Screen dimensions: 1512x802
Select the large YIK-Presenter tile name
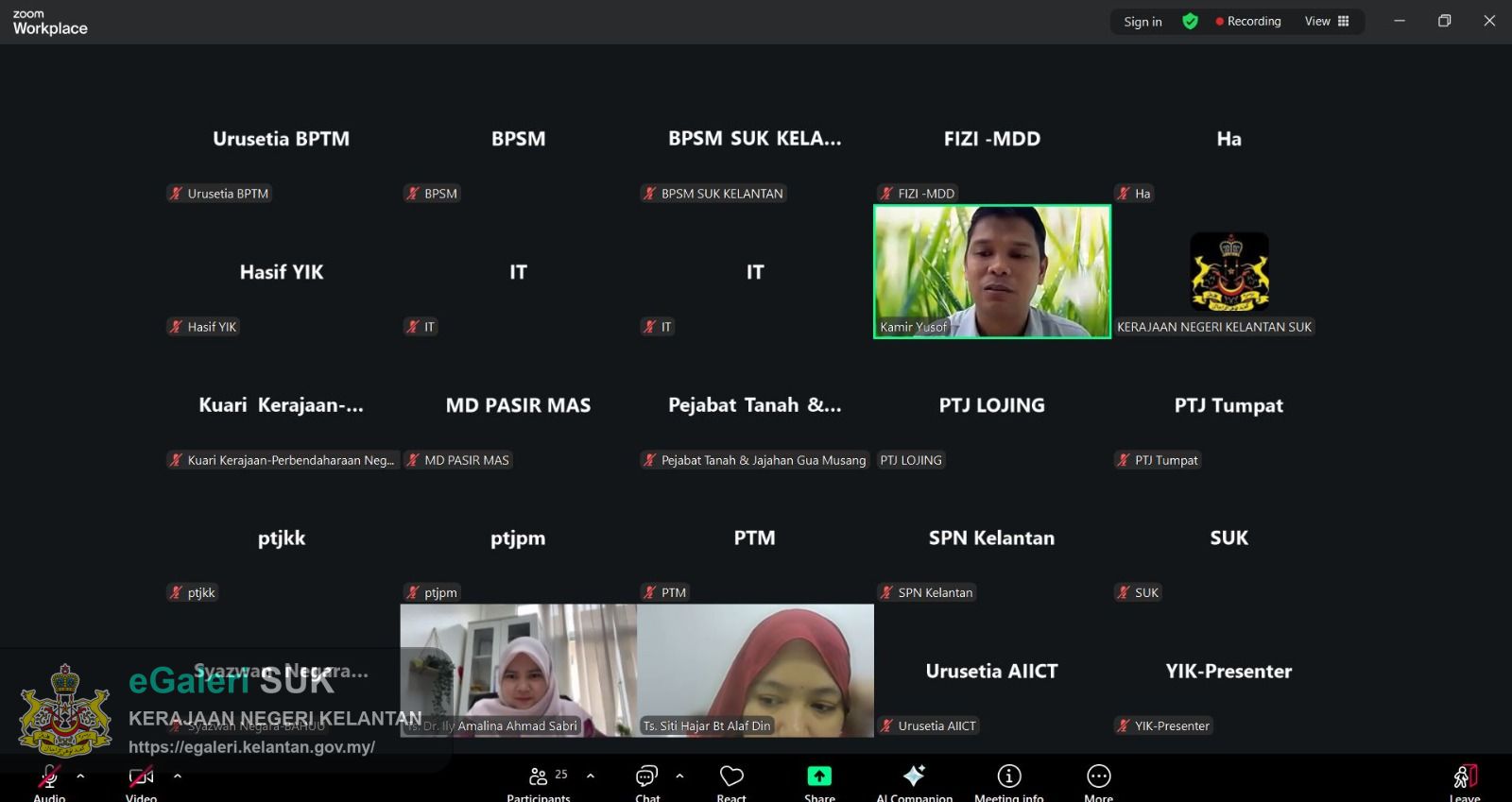(1228, 672)
